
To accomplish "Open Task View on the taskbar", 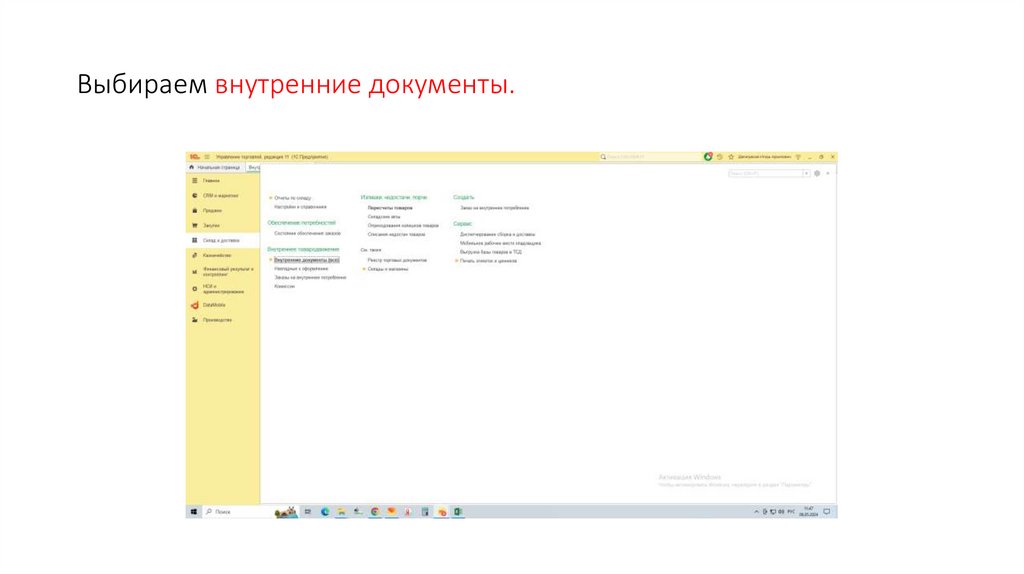I will [308, 512].
